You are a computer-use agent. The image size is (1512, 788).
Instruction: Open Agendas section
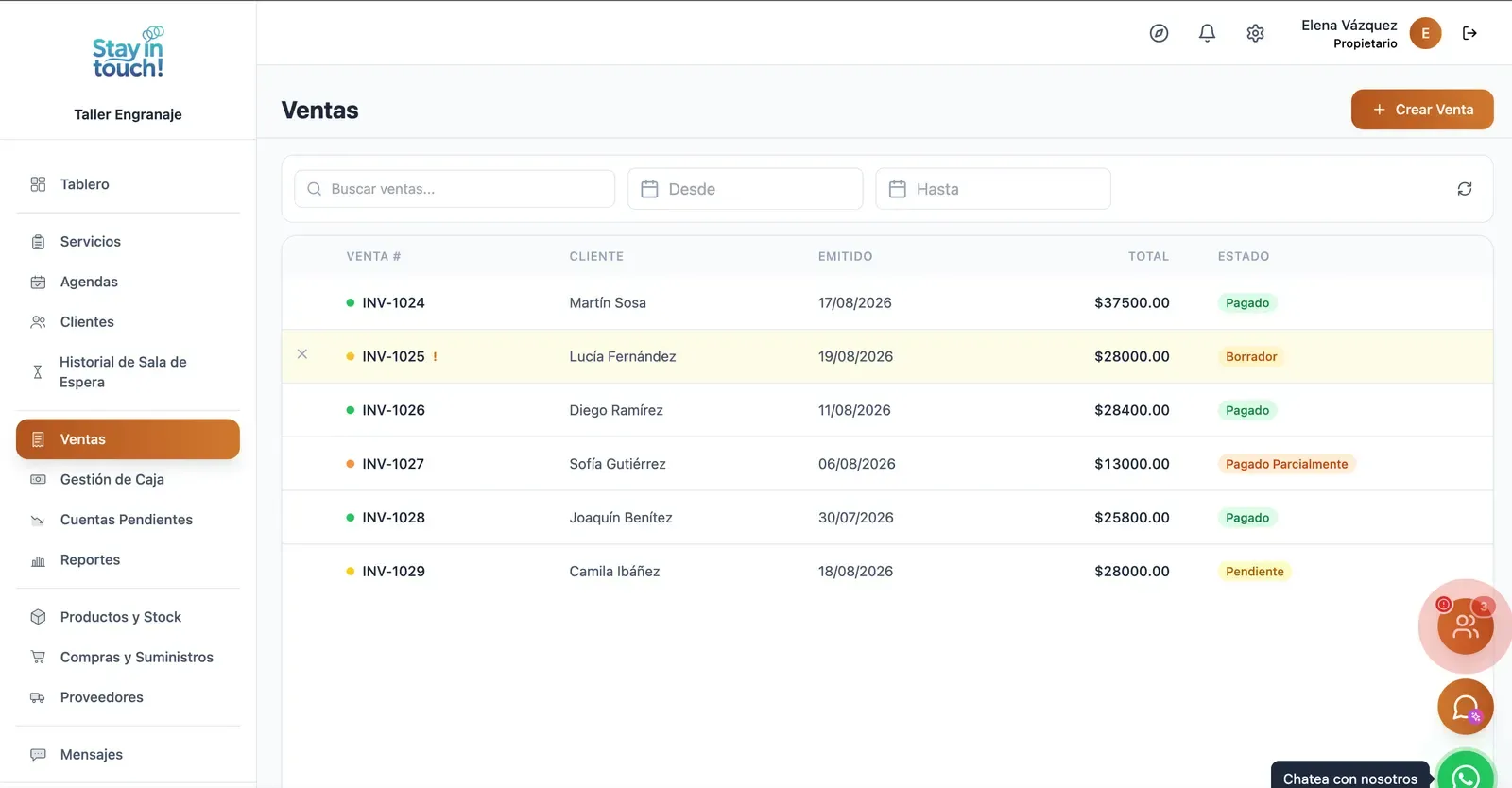coord(129,282)
